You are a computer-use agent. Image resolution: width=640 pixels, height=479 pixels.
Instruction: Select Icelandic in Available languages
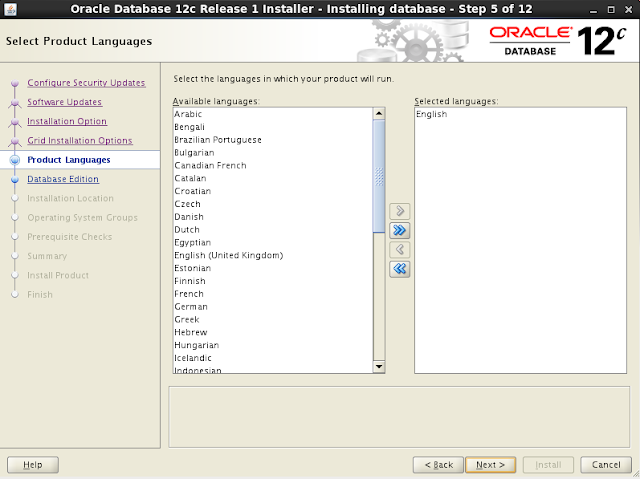(273, 358)
